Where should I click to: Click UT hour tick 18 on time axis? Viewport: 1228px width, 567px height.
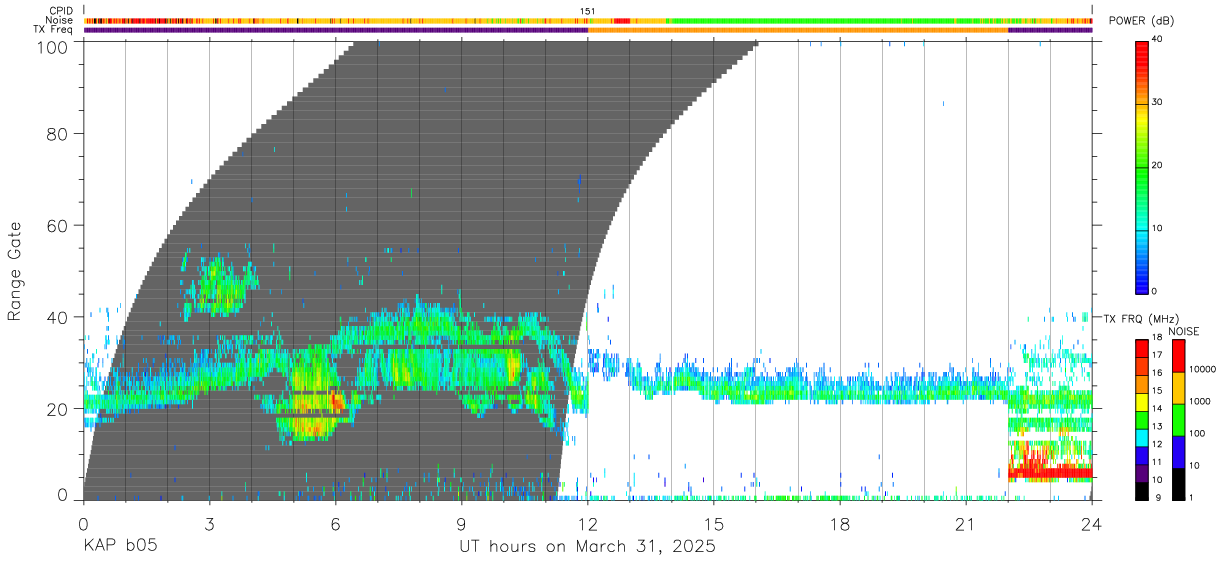coord(840,525)
